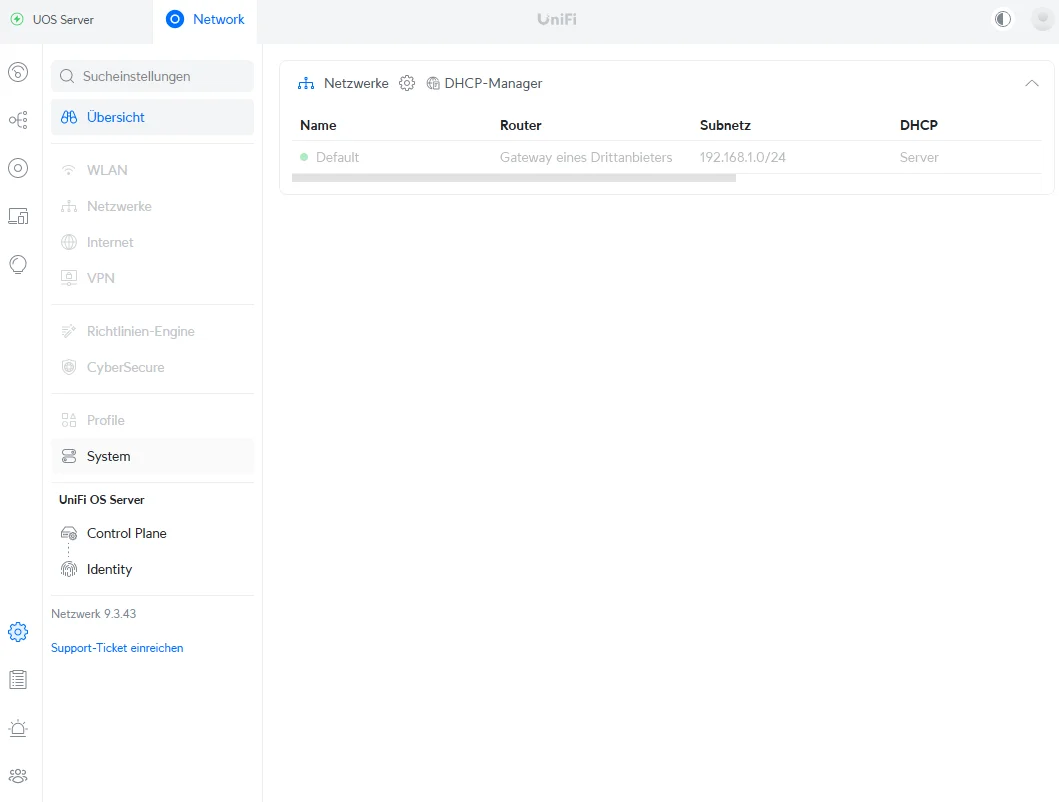The width and height of the screenshot is (1059, 802).
Task: Open UniFi Devices icon in left rail
Action: click(18, 168)
